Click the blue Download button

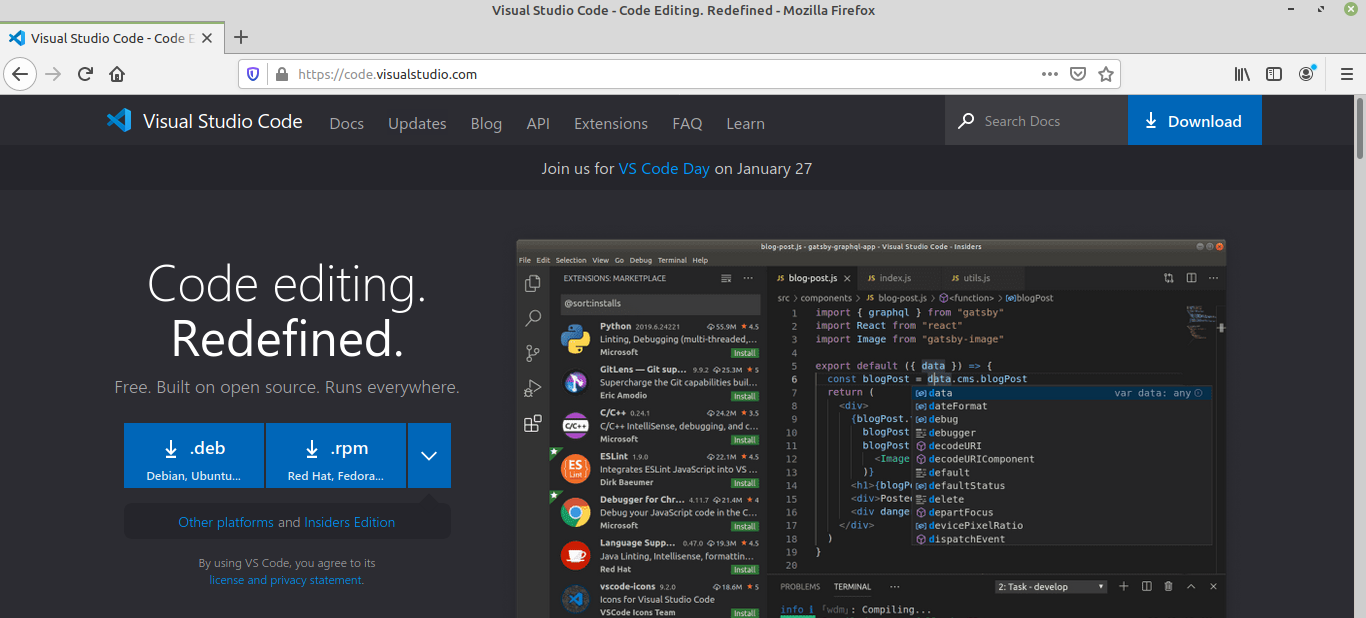[x=1194, y=120]
